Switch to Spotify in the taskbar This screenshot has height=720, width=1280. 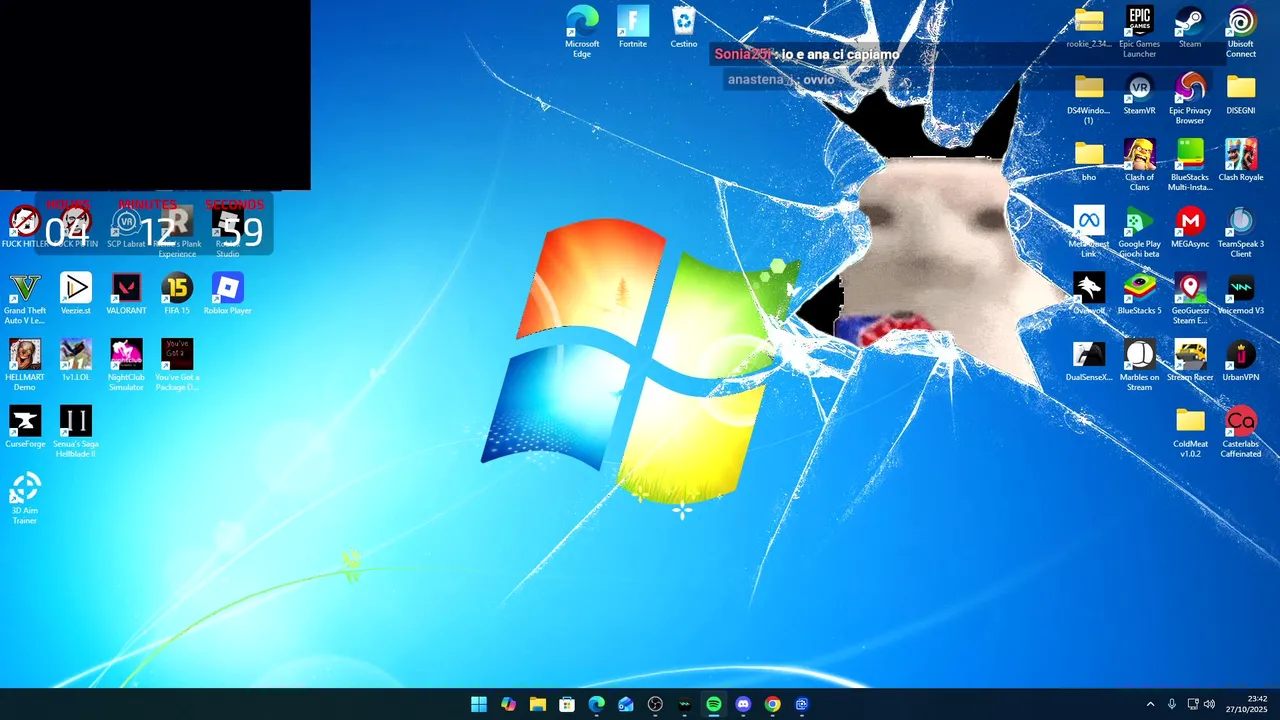(714, 704)
